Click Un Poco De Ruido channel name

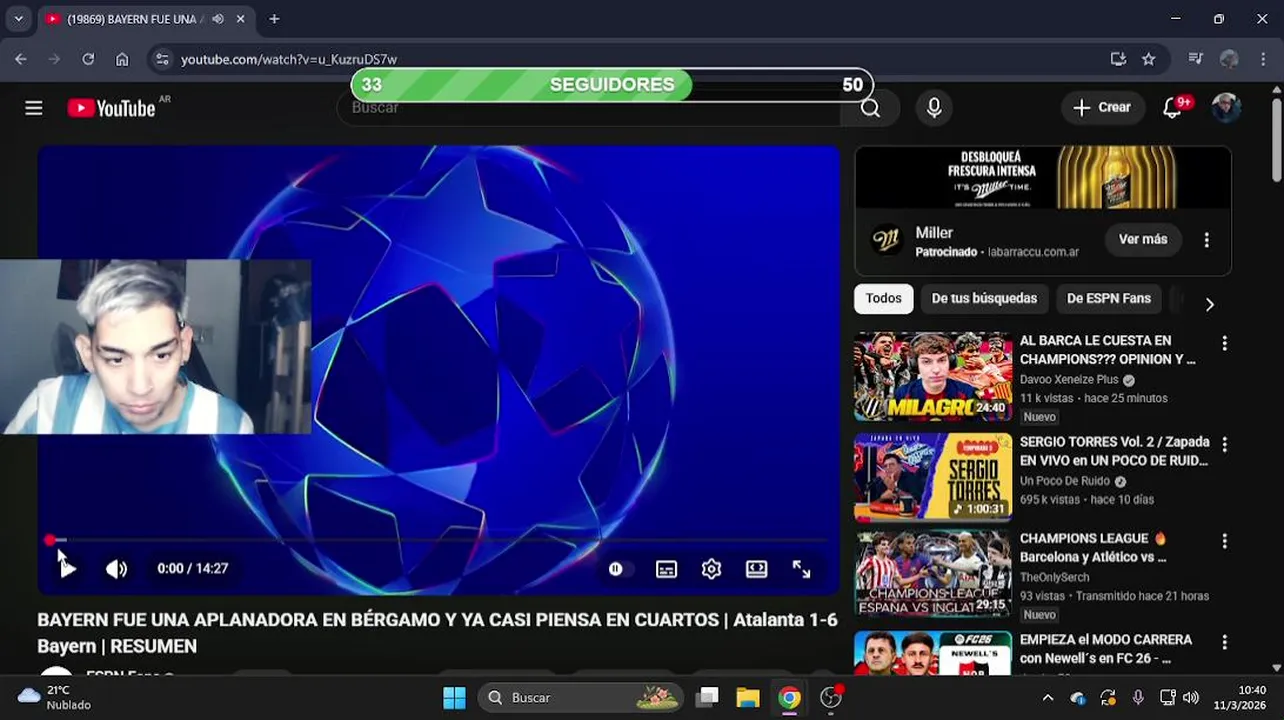click(1065, 481)
